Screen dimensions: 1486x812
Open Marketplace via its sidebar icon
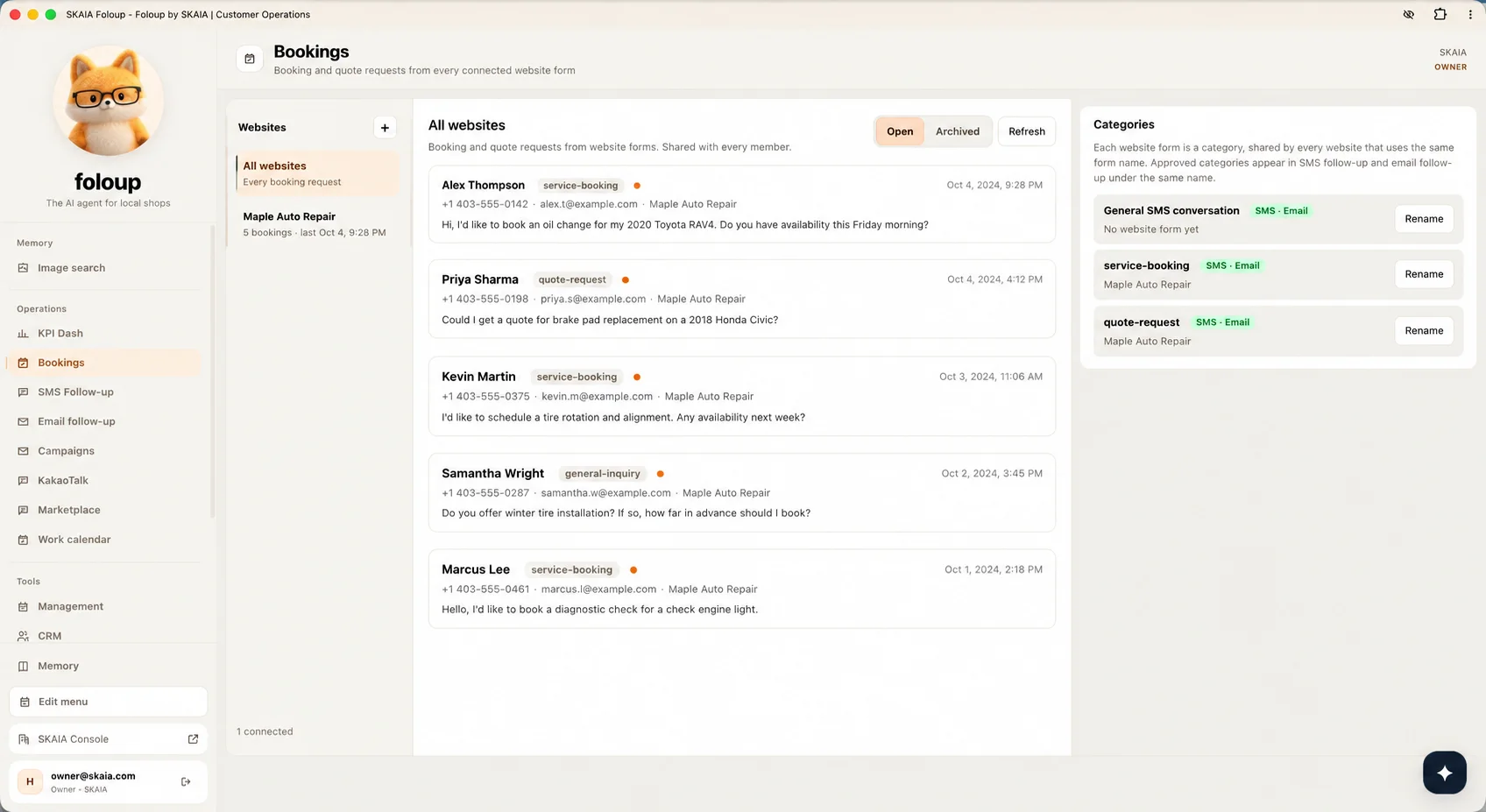point(23,510)
